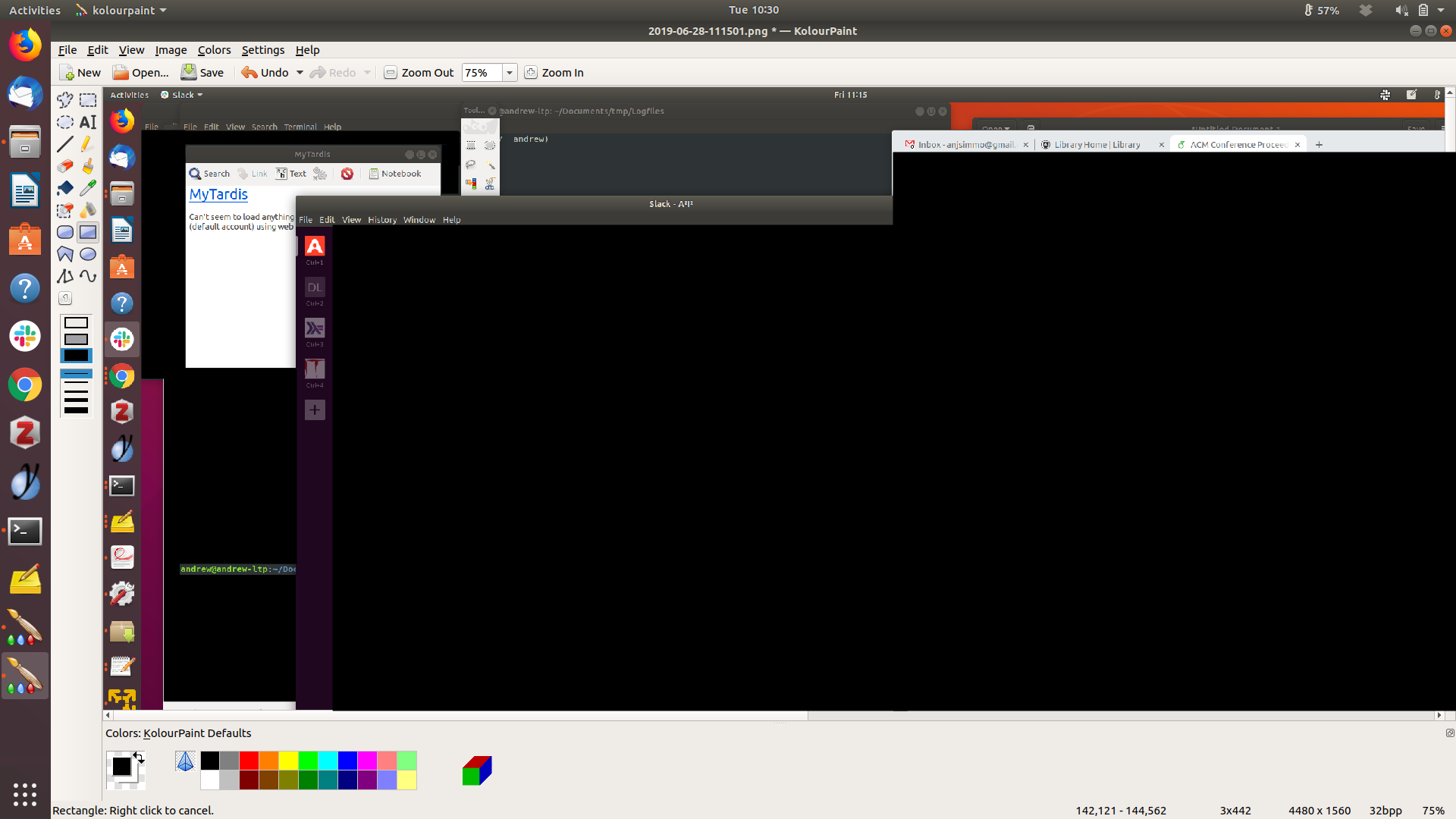This screenshot has height=819, width=1456.
Task: Expand the Undo history dropdown arrow
Action: click(300, 73)
